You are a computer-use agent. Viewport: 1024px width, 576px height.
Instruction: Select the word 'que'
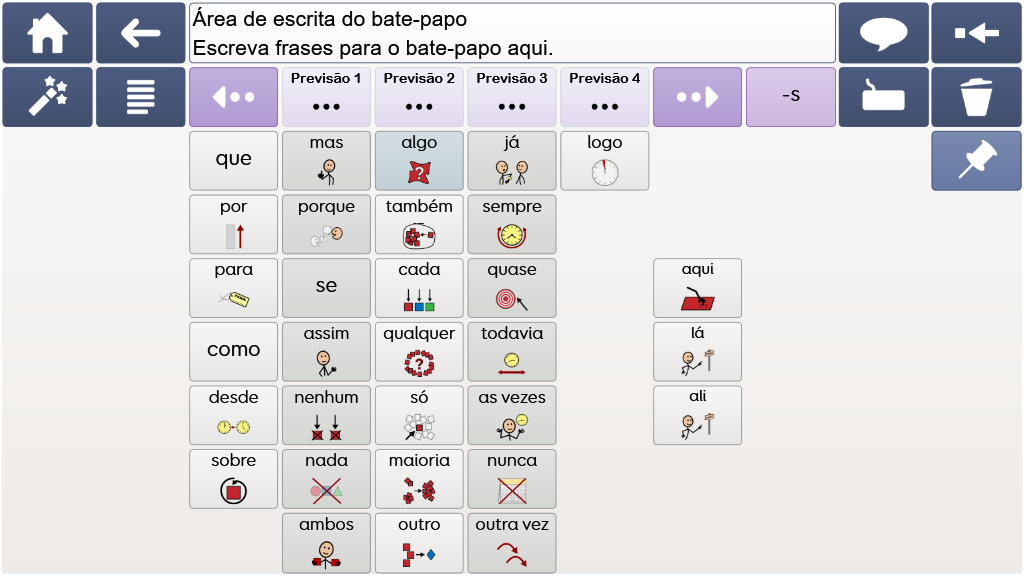234,161
